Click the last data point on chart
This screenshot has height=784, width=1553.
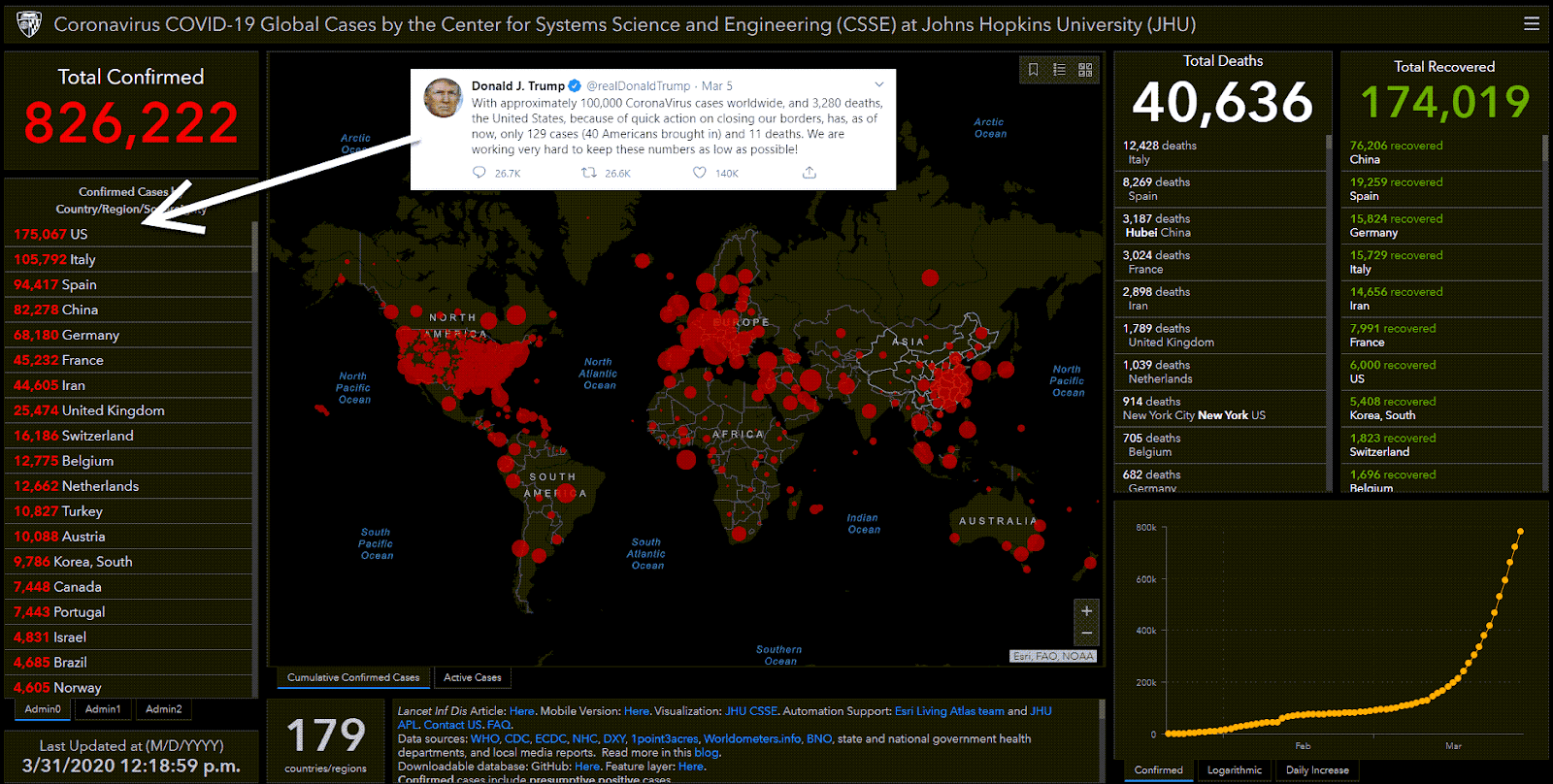[1520, 532]
